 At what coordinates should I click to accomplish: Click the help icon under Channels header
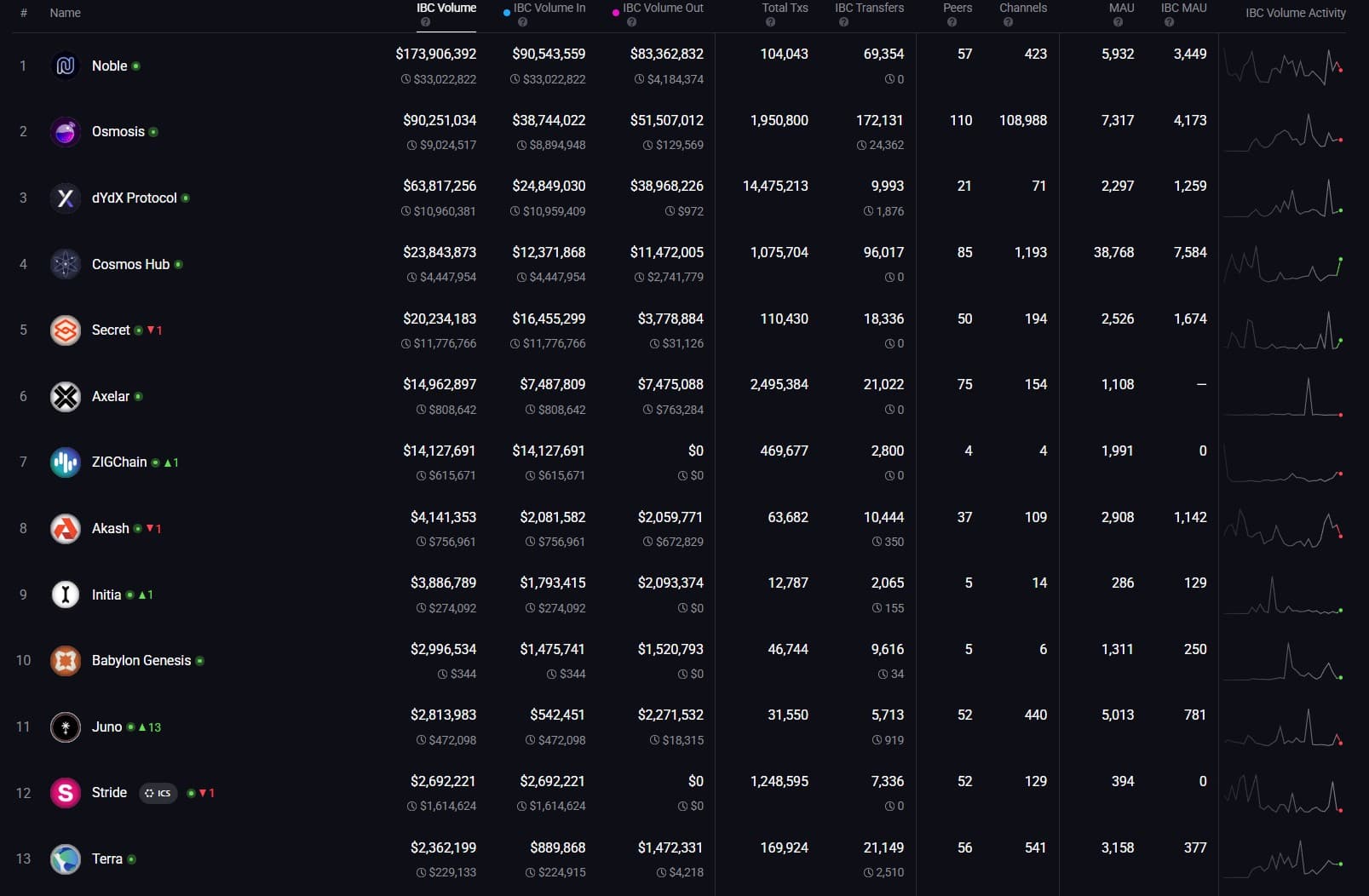click(1008, 23)
